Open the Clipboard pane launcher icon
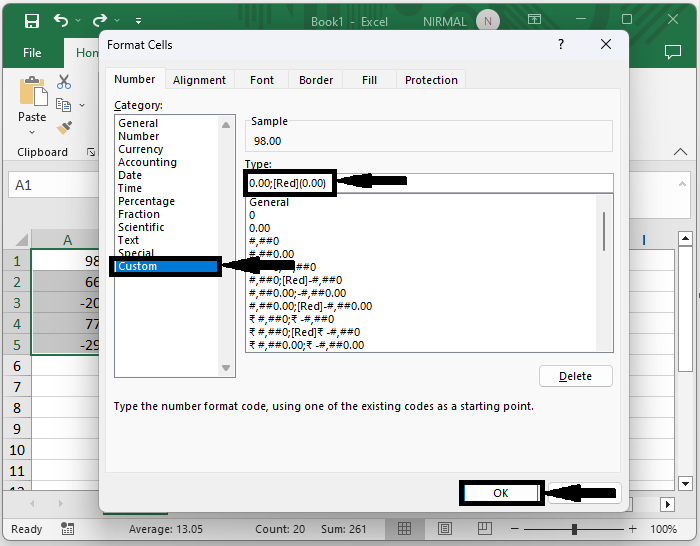Screen dimensions: 700x546 tap(91, 152)
